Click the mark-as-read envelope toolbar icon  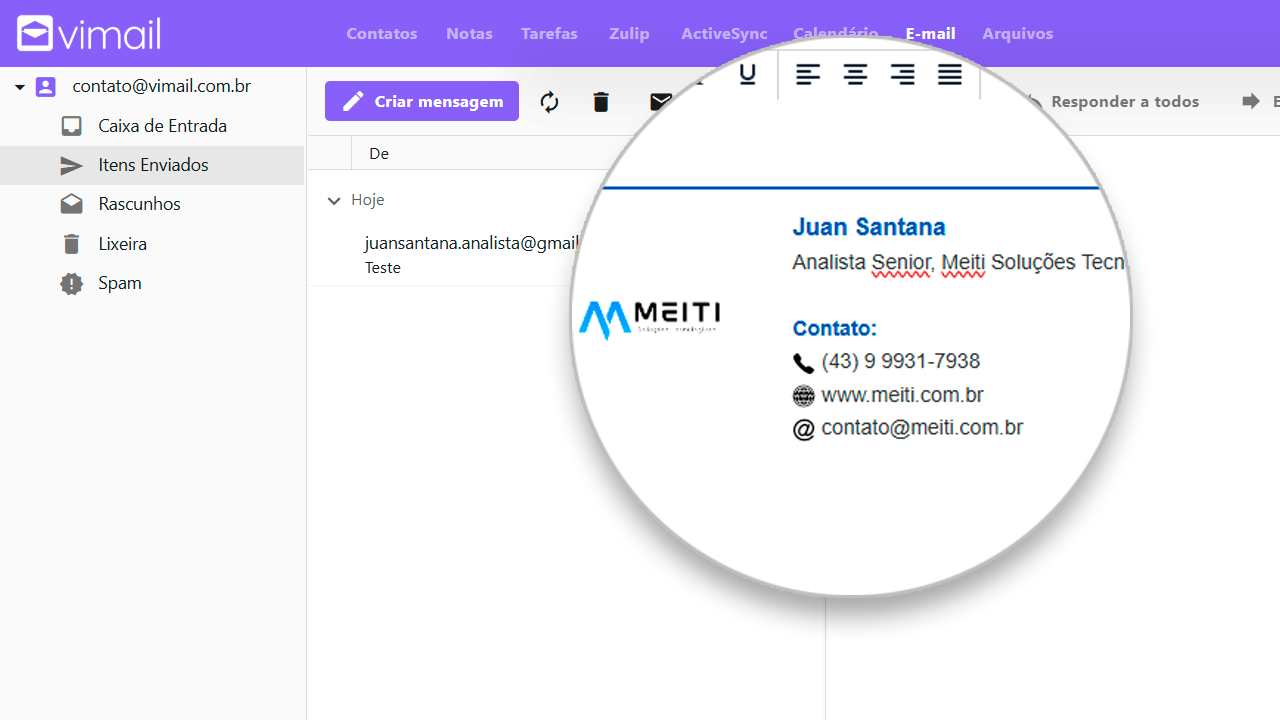[x=660, y=101]
